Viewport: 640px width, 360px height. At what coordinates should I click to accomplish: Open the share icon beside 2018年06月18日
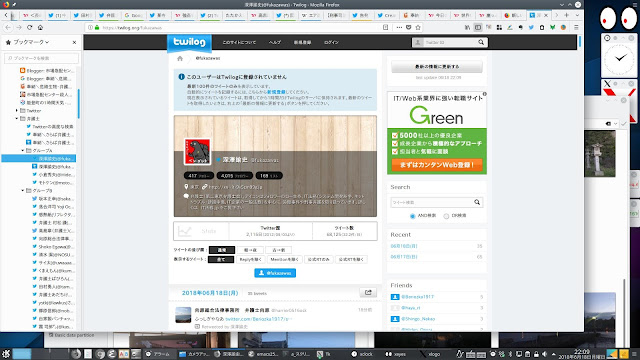[x=368, y=292]
